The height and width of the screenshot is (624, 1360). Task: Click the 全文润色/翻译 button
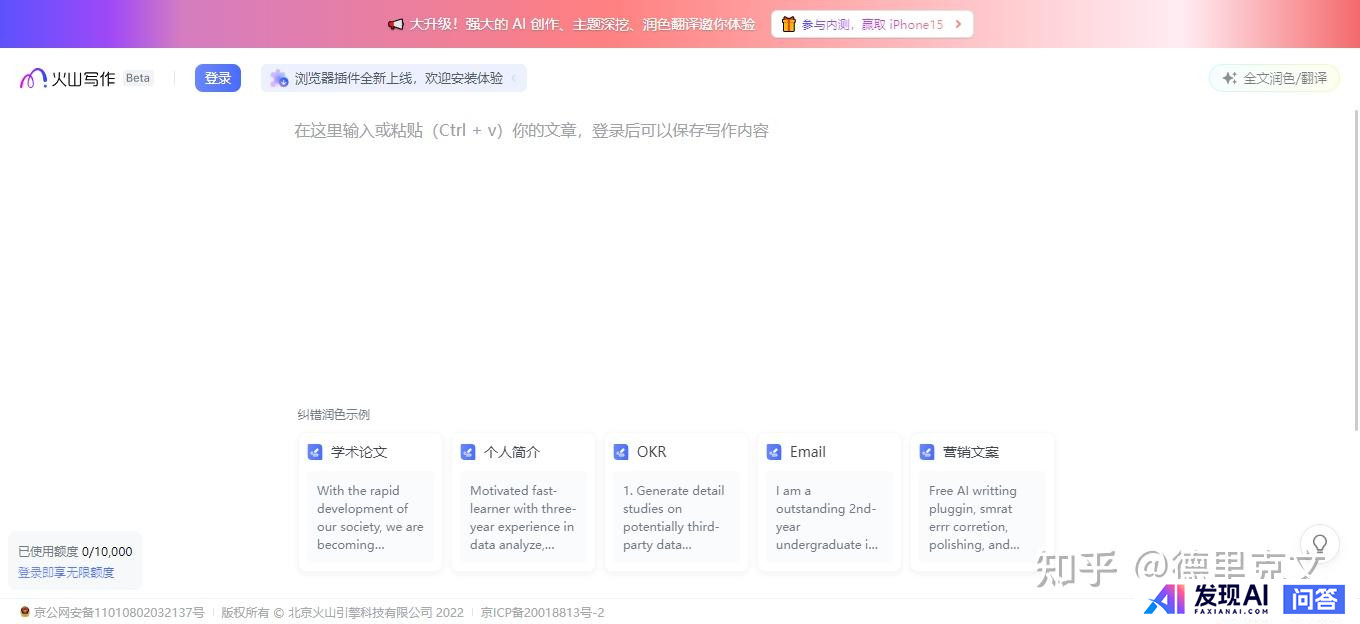pyautogui.click(x=1274, y=78)
